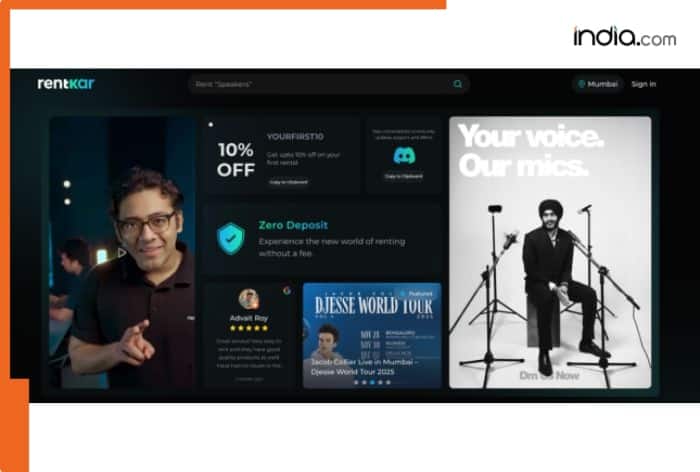Click the rentkar logo
The image size is (700, 472).
point(66,84)
